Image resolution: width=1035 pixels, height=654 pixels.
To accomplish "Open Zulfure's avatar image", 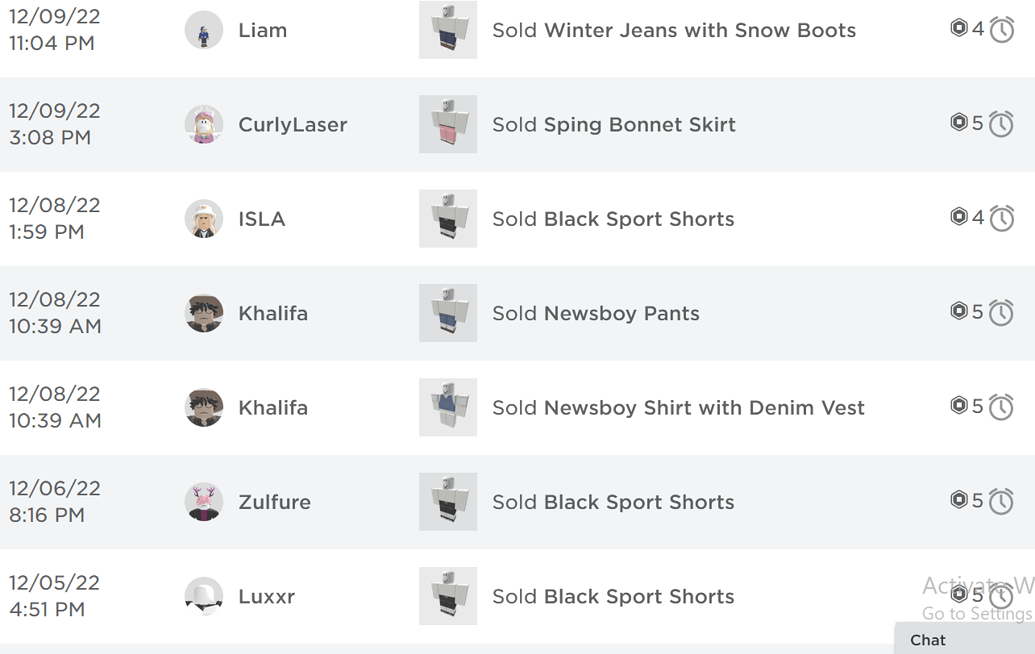I will click(204, 501).
